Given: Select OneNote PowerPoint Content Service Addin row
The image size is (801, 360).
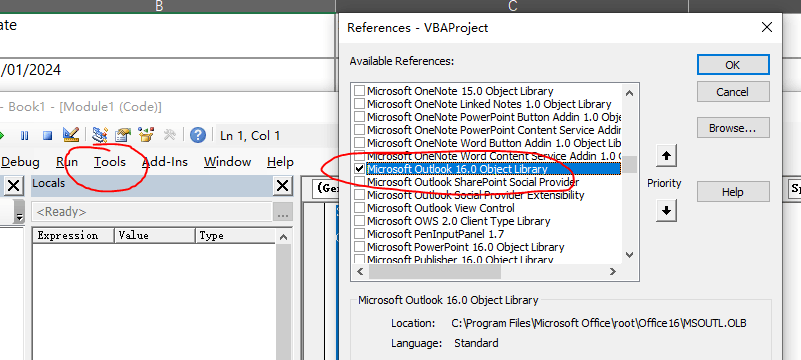Looking at the screenshot, I should (494, 130).
